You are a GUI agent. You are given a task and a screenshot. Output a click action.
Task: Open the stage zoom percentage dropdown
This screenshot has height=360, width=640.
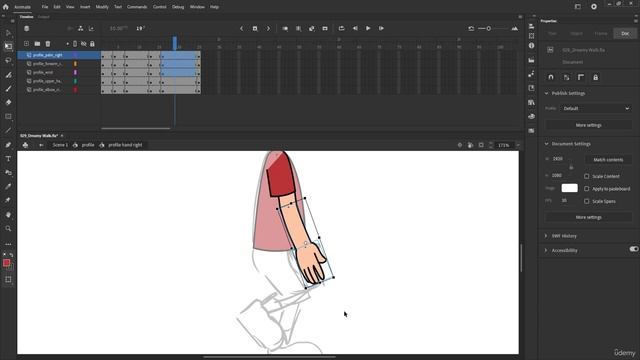518,145
